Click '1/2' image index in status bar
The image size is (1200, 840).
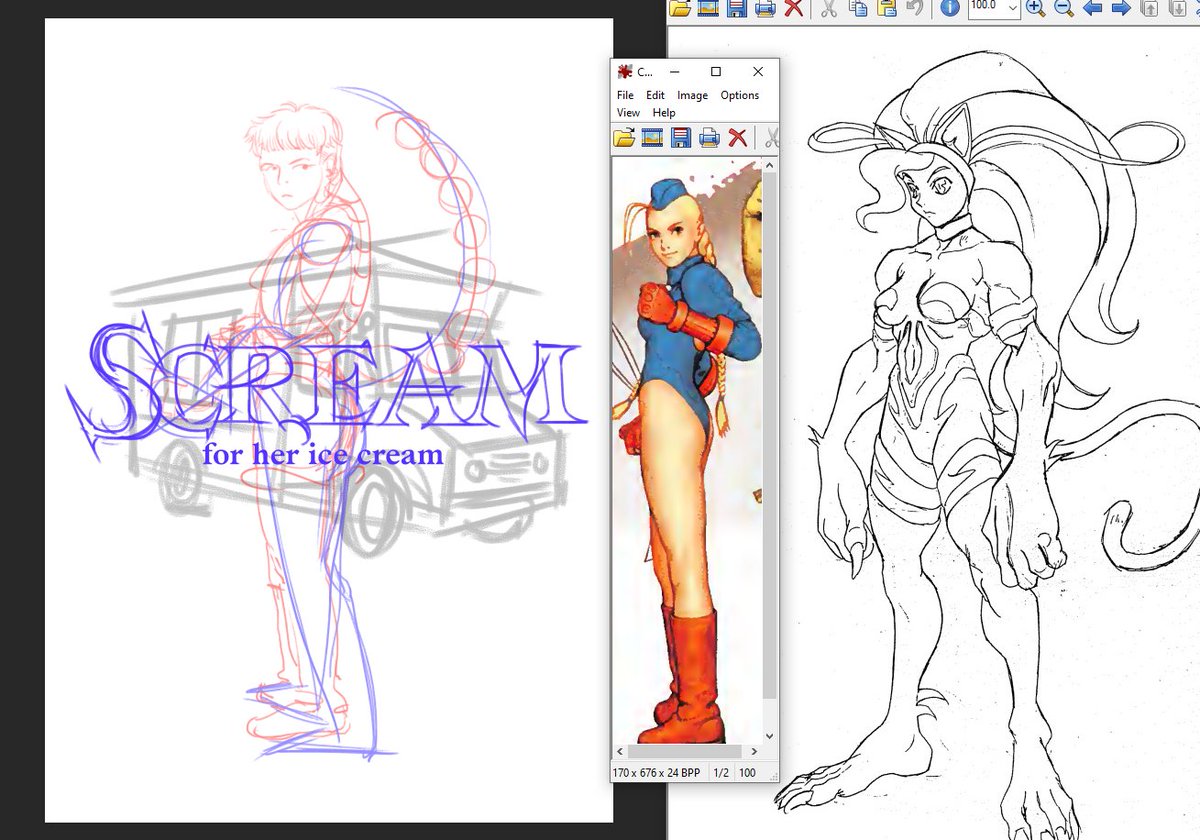point(720,773)
